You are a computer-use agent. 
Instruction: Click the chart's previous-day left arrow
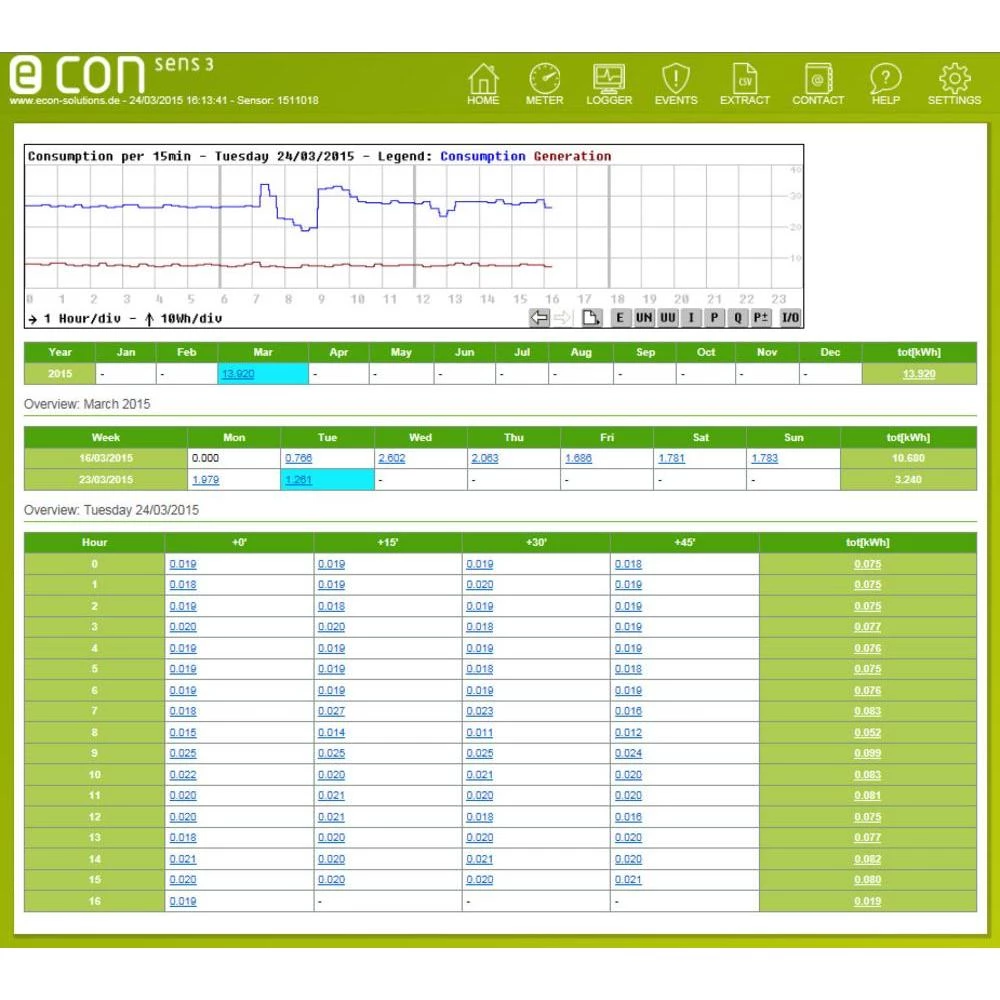point(540,318)
